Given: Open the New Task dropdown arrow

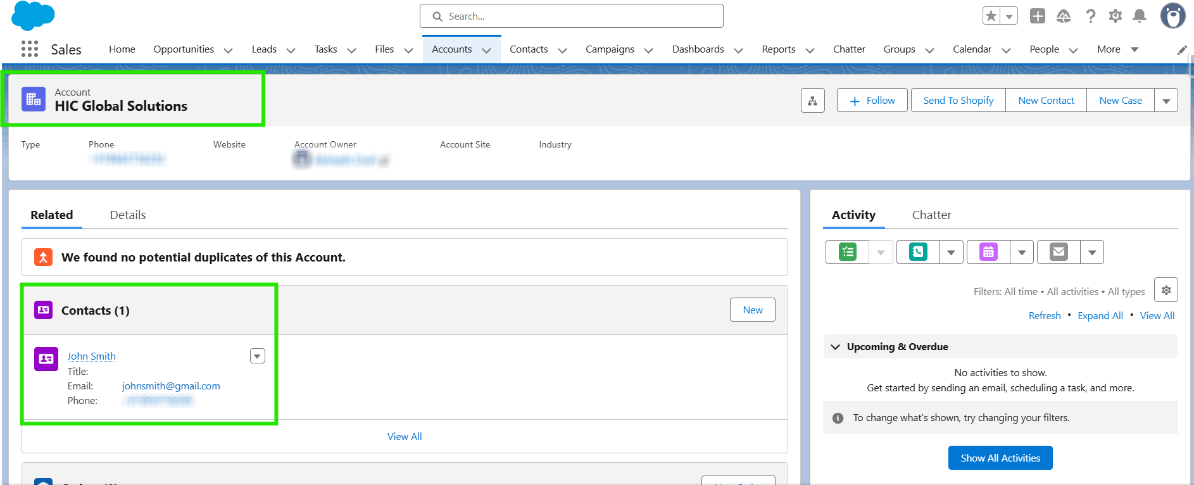Looking at the screenshot, I should [882, 252].
